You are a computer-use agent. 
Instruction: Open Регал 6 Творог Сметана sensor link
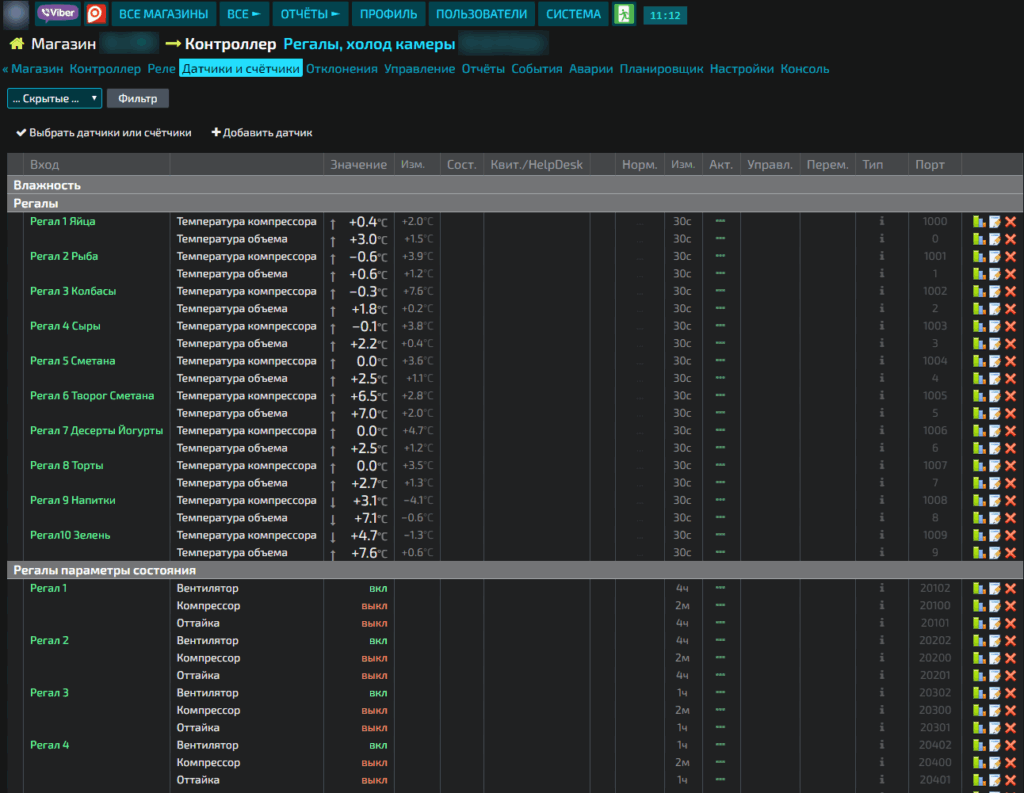pyautogui.click(x=92, y=396)
